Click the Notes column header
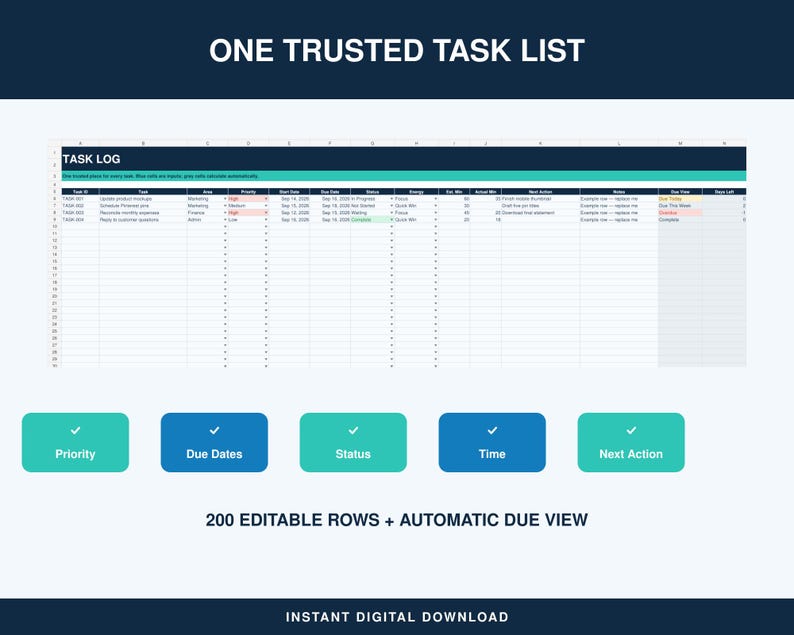Image resolution: width=794 pixels, height=635 pixels. coord(619,192)
